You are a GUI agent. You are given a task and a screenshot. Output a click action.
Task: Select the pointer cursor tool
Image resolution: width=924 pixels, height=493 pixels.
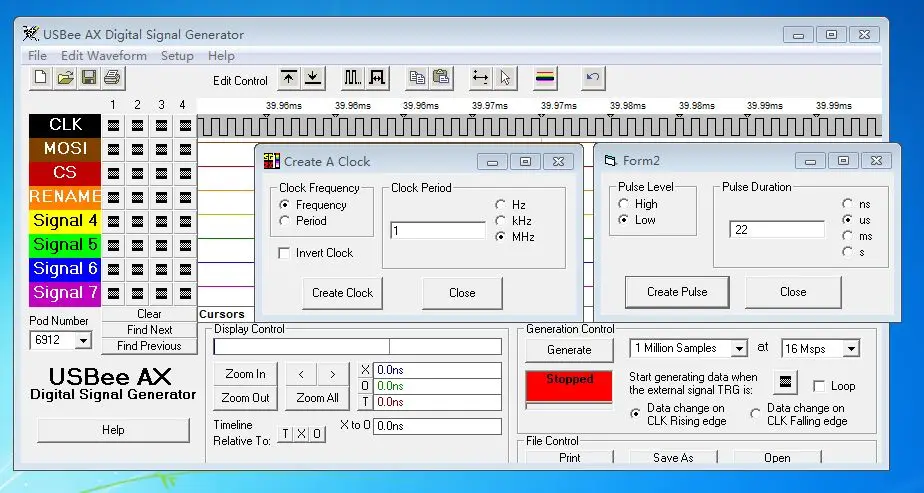506,78
